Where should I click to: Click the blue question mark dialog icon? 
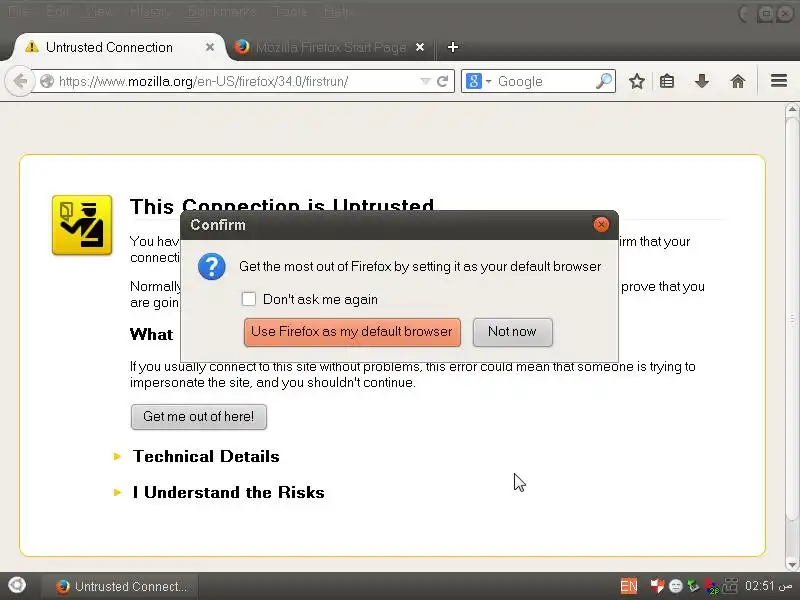point(211,266)
